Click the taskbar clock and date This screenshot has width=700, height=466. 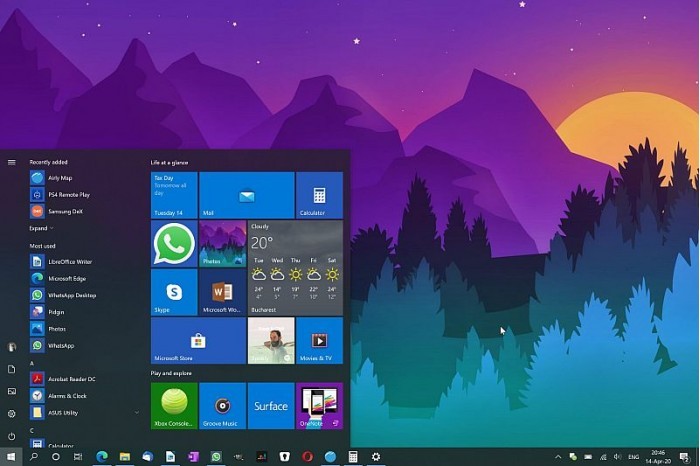[658, 456]
